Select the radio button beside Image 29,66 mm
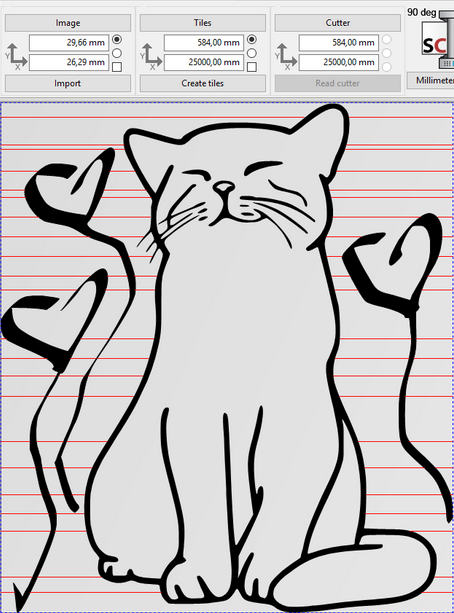This screenshot has height=613, width=454. pyautogui.click(x=117, y=39)
